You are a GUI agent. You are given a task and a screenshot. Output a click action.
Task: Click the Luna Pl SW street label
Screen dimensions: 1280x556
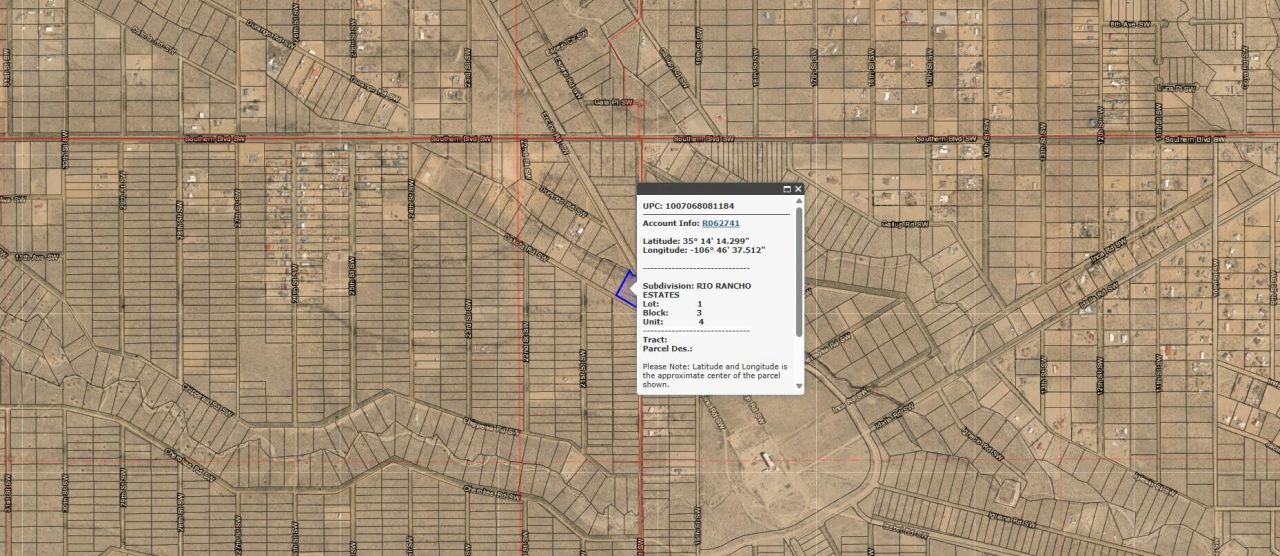(x=1176, y=88)
